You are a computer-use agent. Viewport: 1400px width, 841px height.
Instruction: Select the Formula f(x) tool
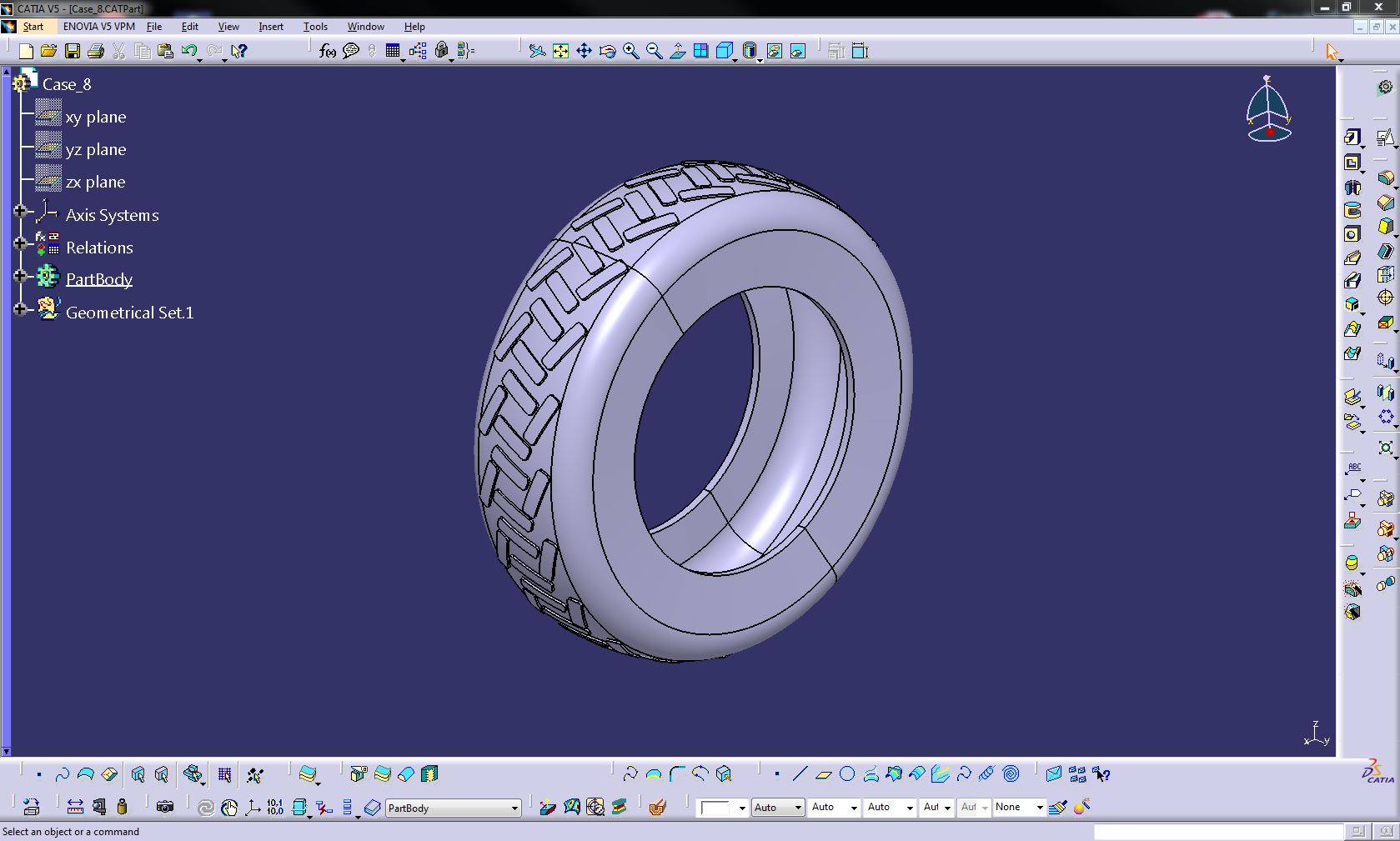(328, 52)
